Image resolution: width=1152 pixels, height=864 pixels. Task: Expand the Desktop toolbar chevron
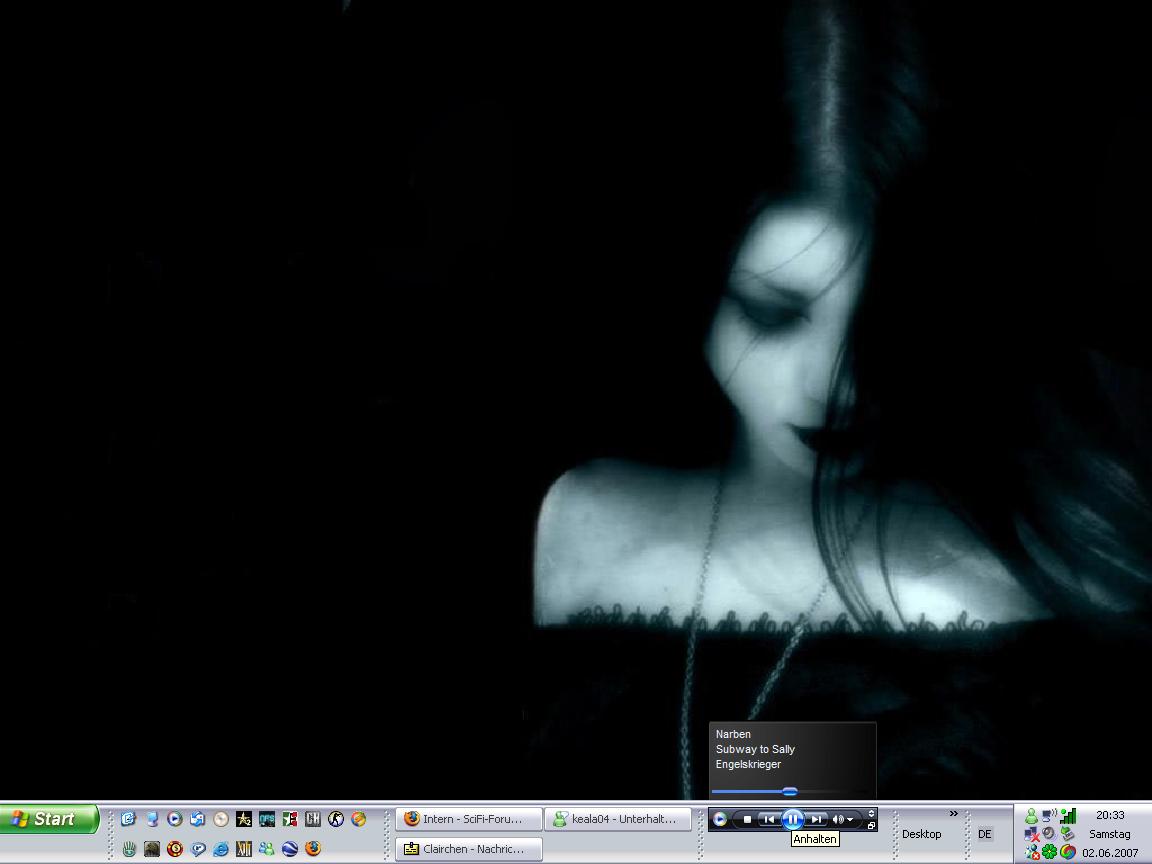pos(953,813)
